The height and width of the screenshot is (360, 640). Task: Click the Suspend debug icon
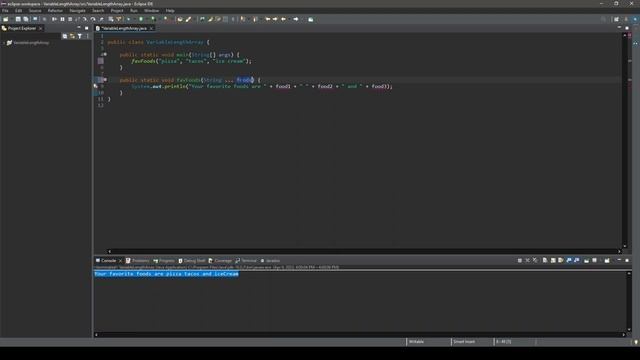[62, 19]
